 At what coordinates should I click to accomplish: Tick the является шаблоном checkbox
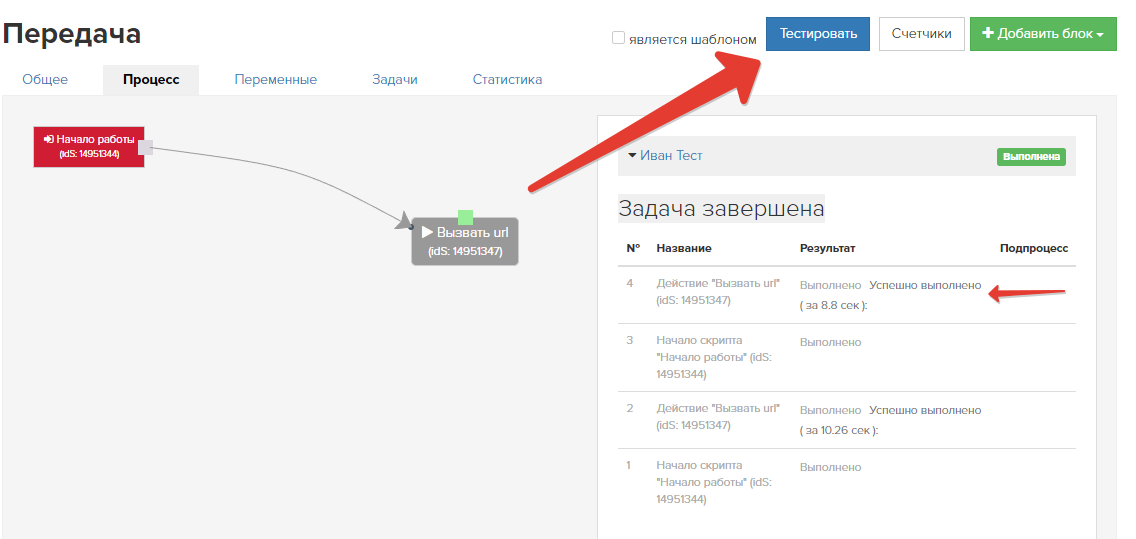618,38
